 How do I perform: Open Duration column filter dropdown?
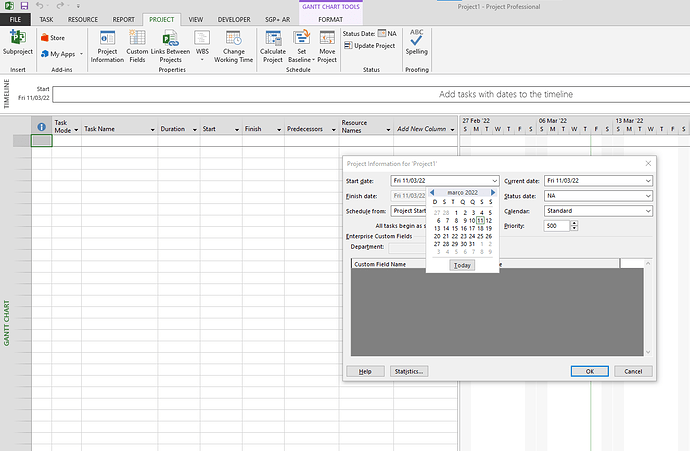[x=195, y=130]
